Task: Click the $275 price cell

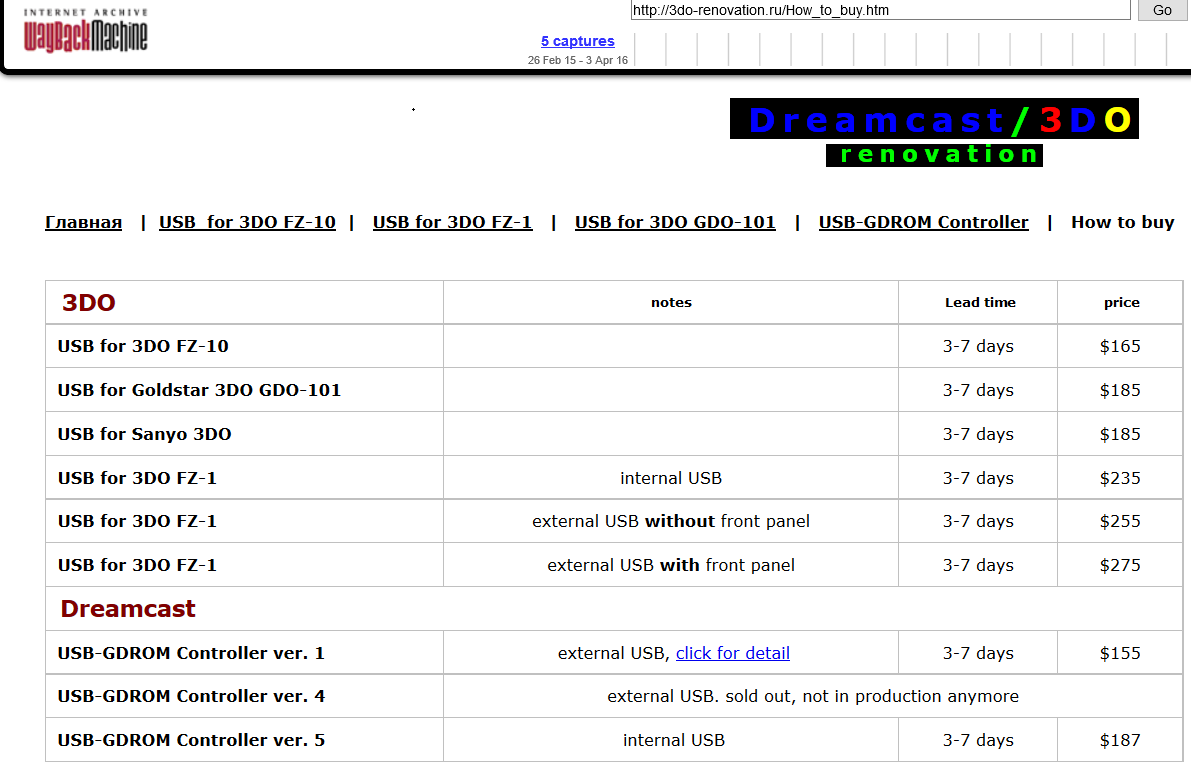Action: (x=1120, y=565)
